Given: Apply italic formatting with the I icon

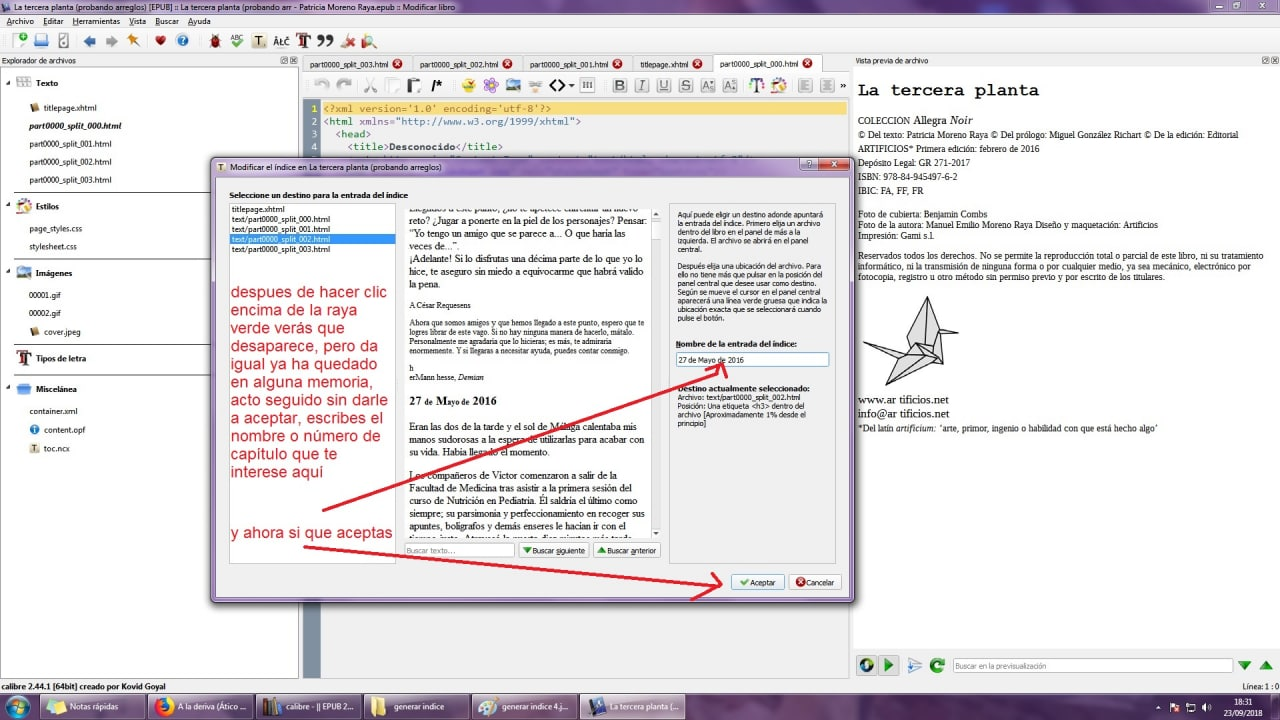Looking at the screenshot, I should 641,86.
